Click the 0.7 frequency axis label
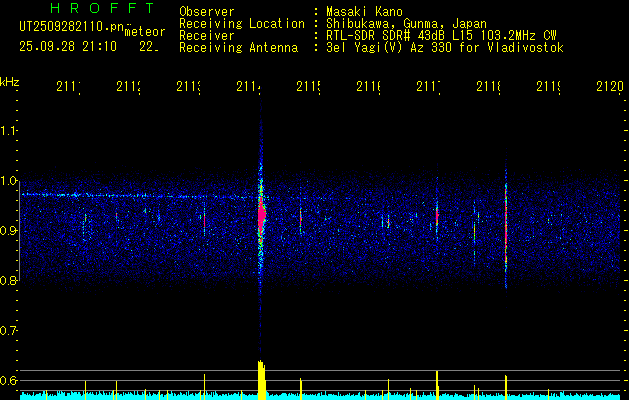 [9, 331]
